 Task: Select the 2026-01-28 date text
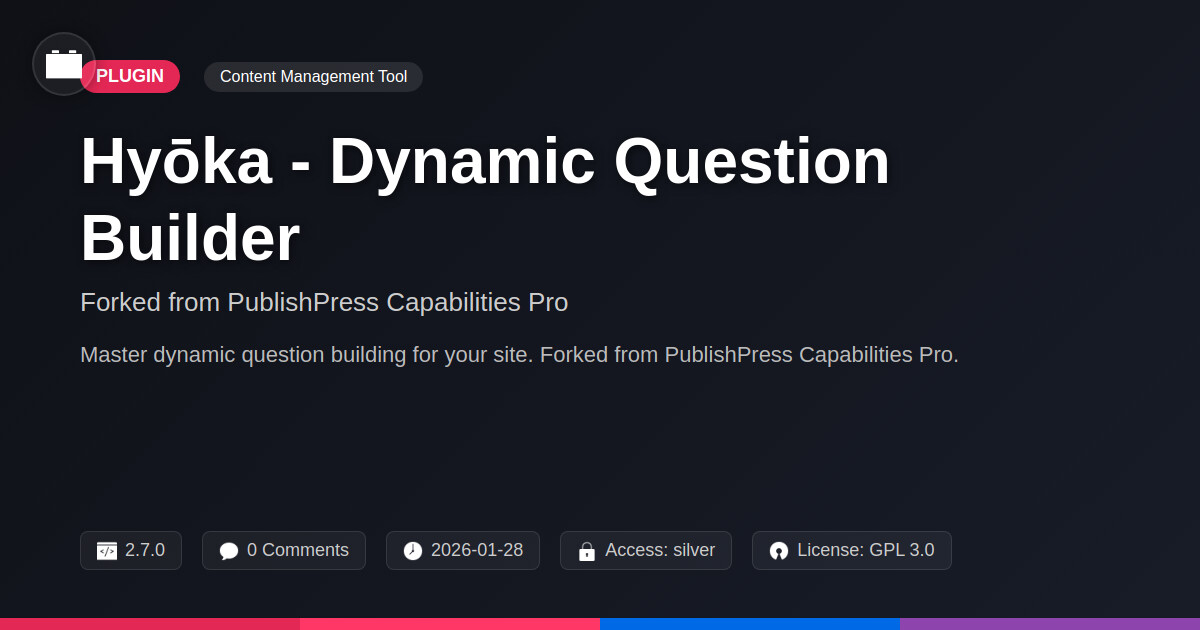[476, 550]
